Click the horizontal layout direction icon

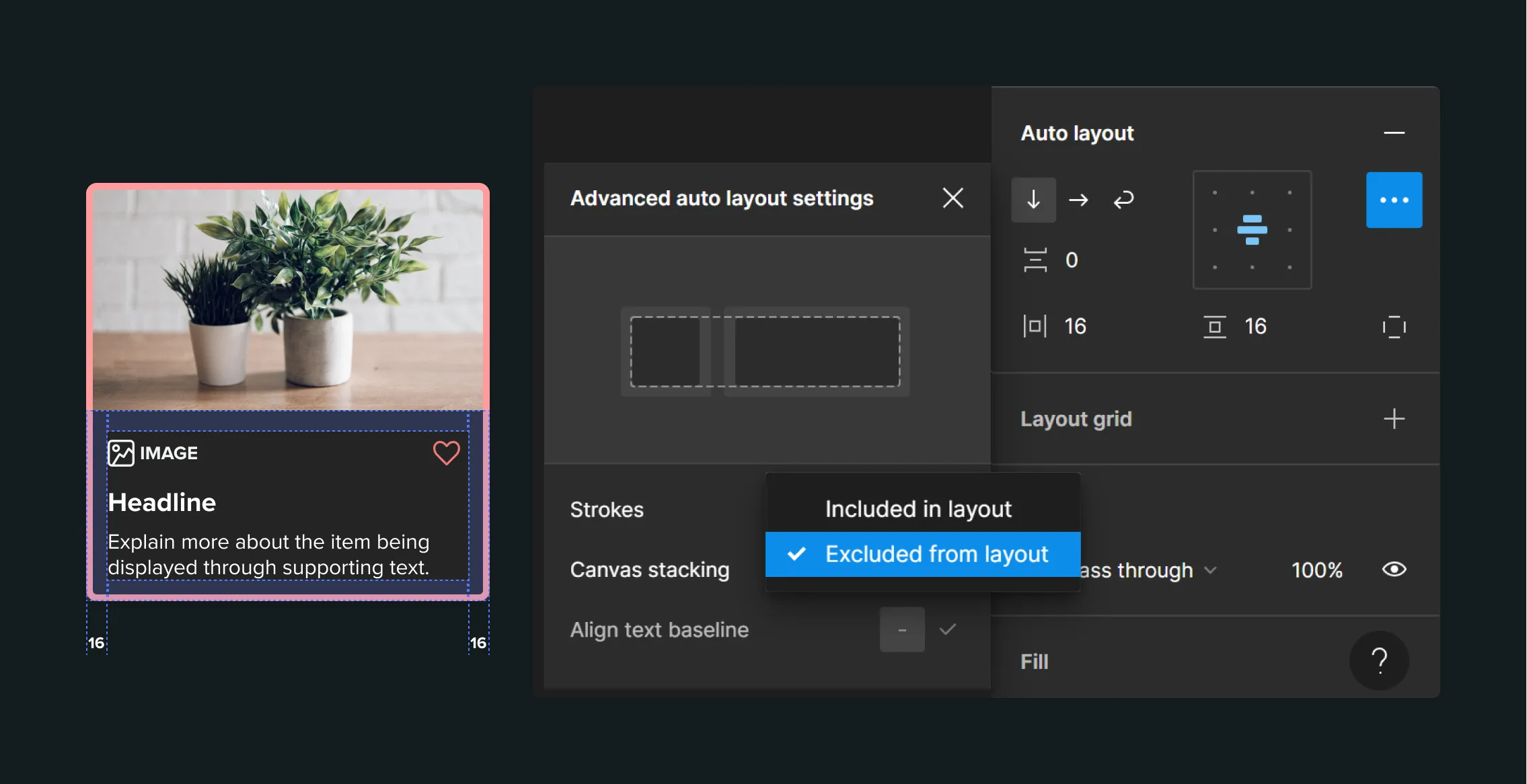[x=1079, y=199]
